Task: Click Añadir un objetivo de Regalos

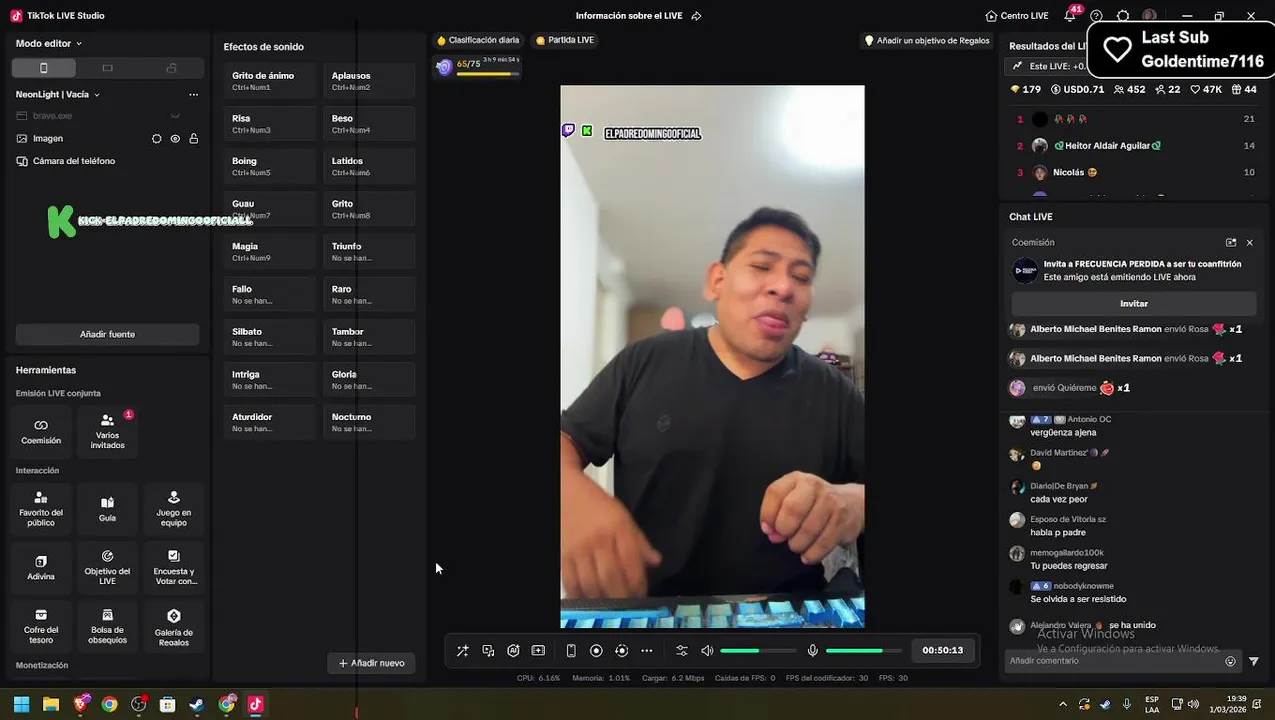Action: pos(927,41)
